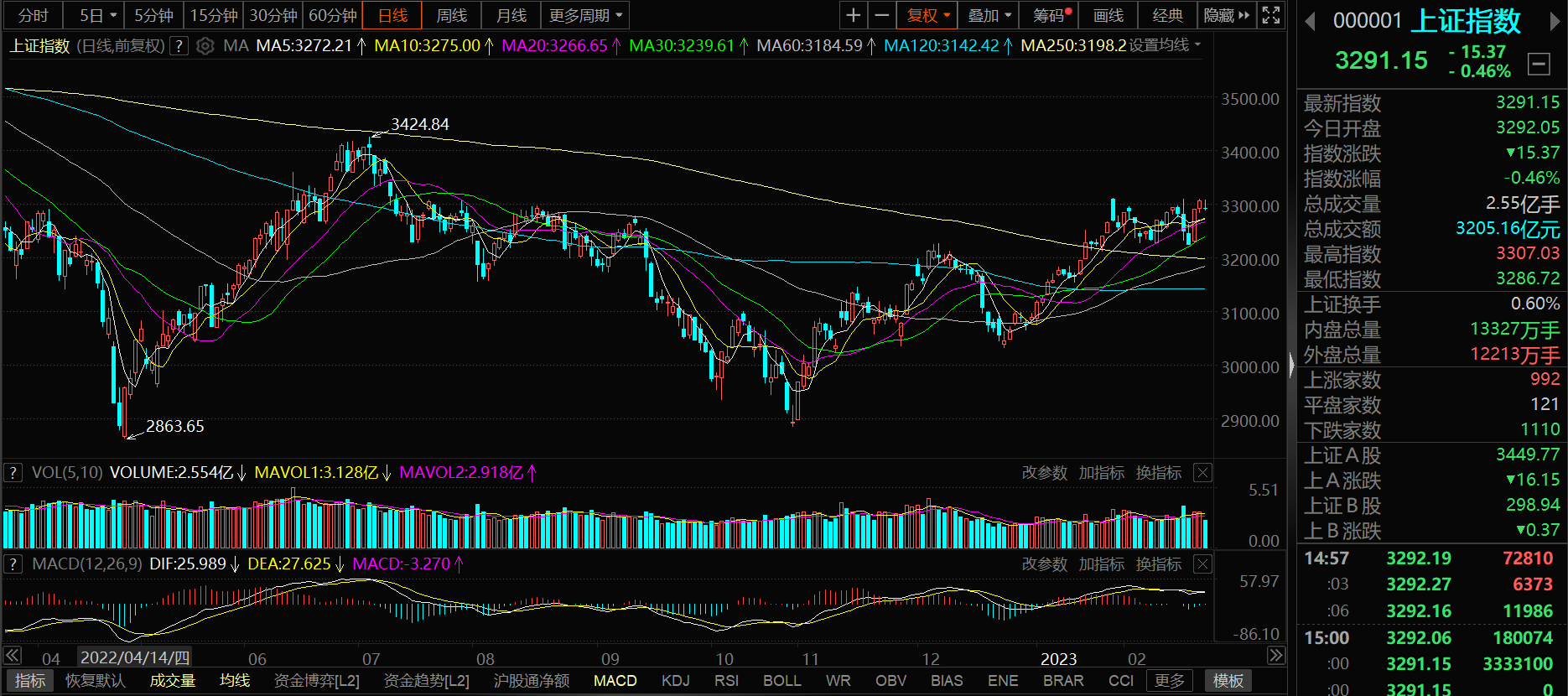Expand the 更多周期 dropdown

(586, 15)
